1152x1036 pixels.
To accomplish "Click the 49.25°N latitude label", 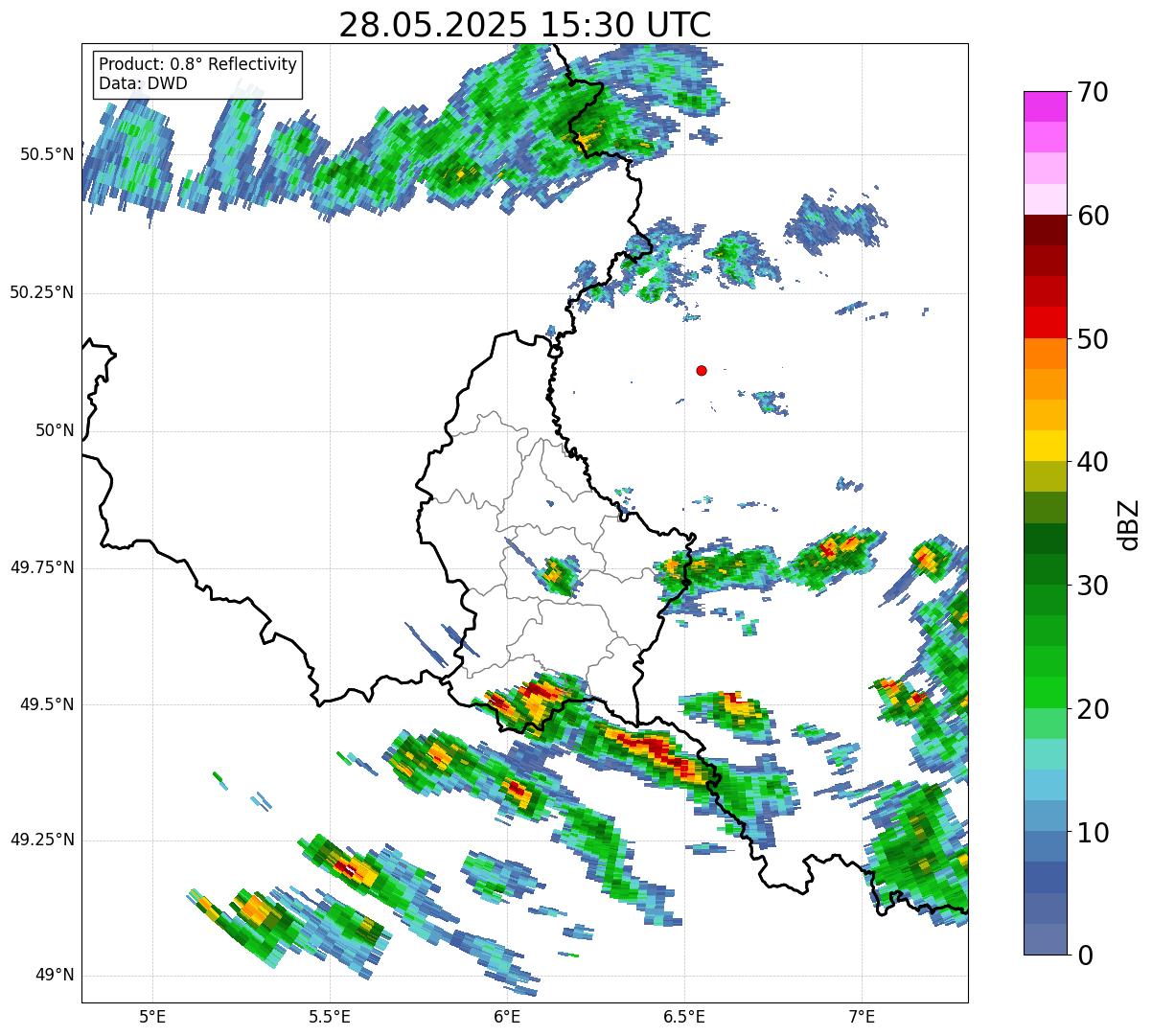I will (x=41, y=840).
